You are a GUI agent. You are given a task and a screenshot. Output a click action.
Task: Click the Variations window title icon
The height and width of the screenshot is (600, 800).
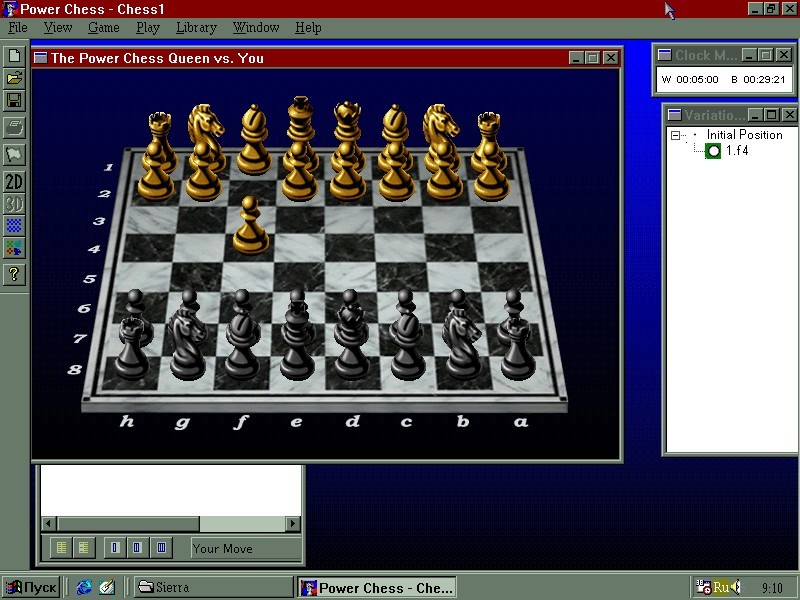point(675,115)
